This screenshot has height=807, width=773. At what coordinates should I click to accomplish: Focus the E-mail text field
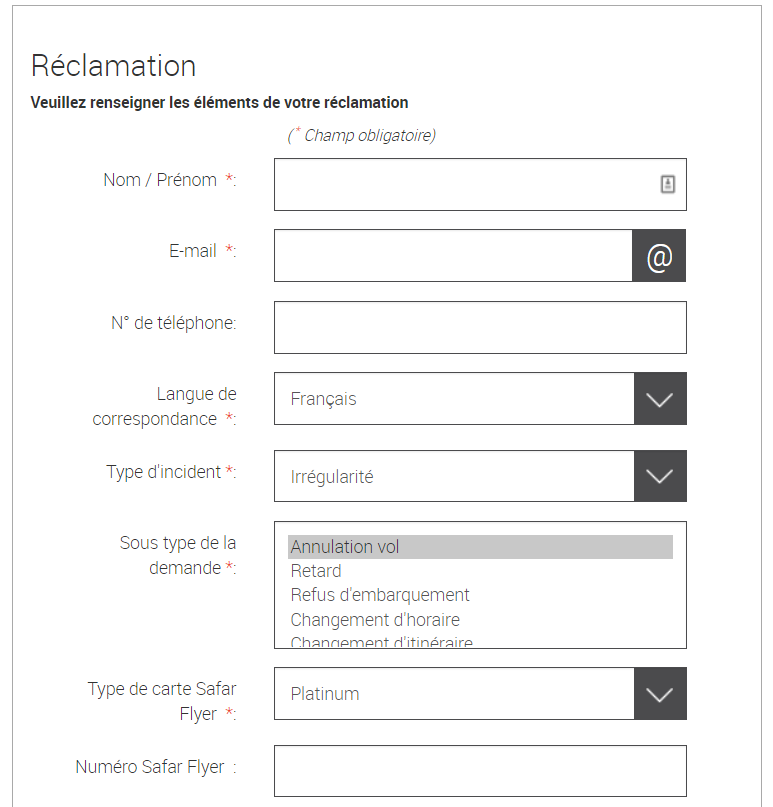click(x=453, y=256)
